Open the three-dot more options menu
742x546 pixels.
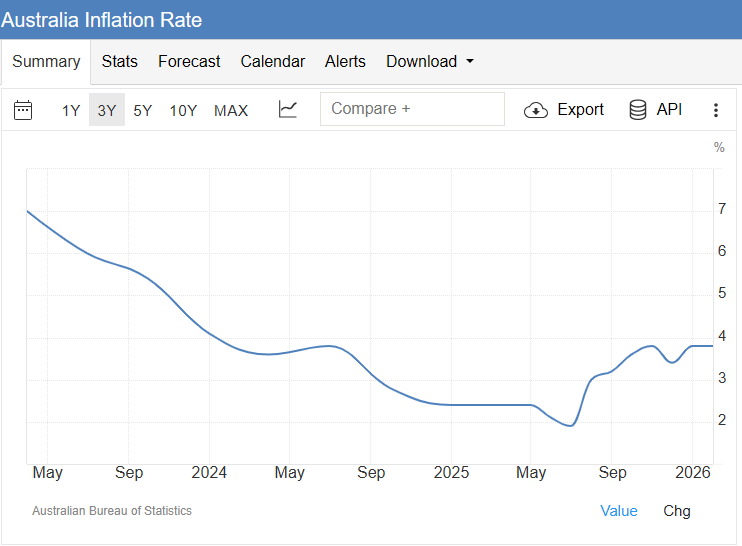pos(716,110)
